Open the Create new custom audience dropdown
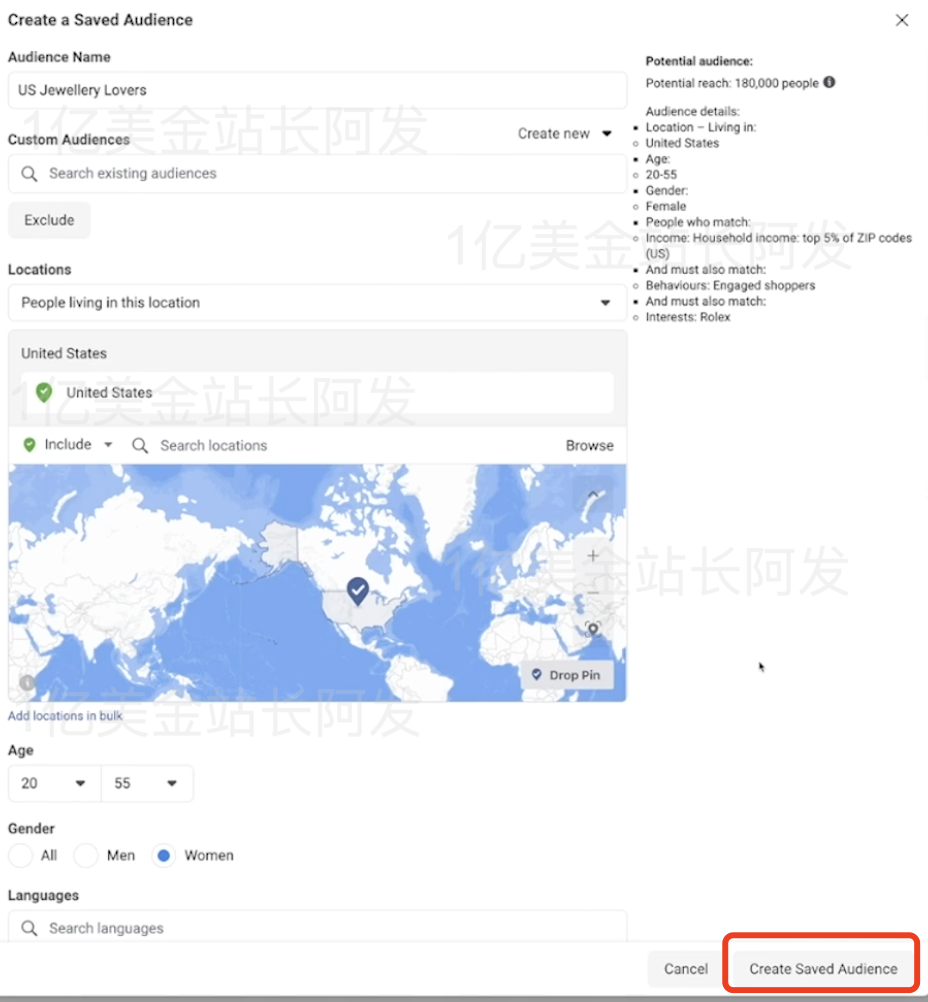Image resolution: width=928 pixels, height=1002 pixels. [564, 133]
